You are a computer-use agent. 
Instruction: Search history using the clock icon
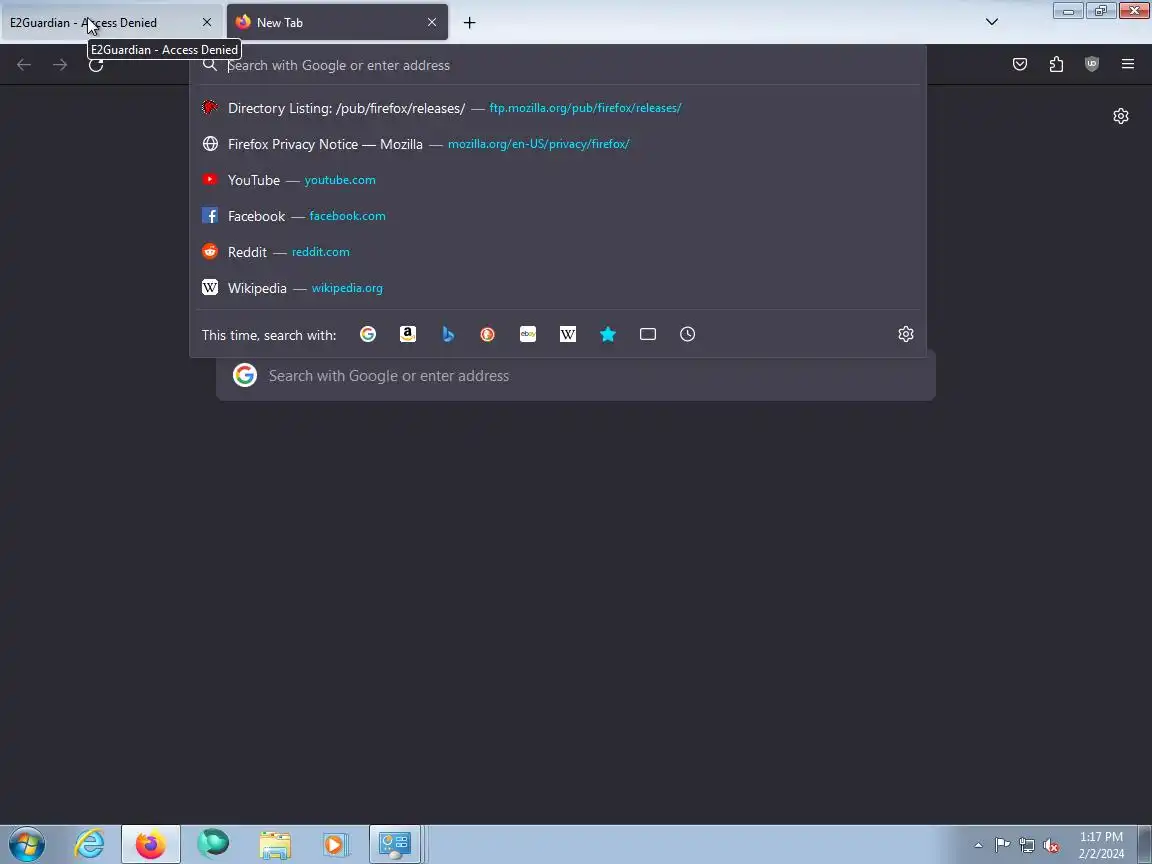click(688, 334)
